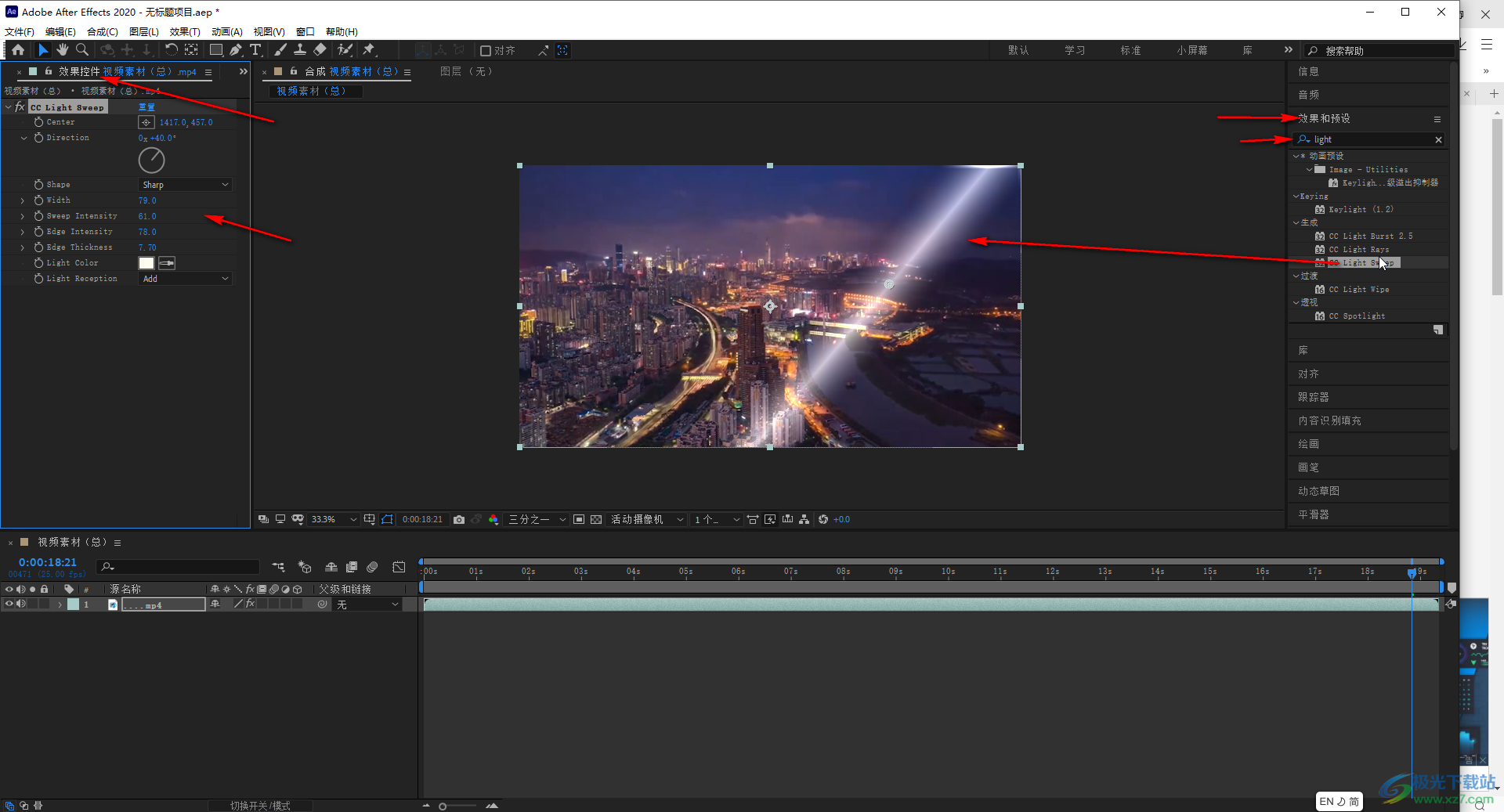
Task: Select the Rotation tool
Action: point(171,50)
